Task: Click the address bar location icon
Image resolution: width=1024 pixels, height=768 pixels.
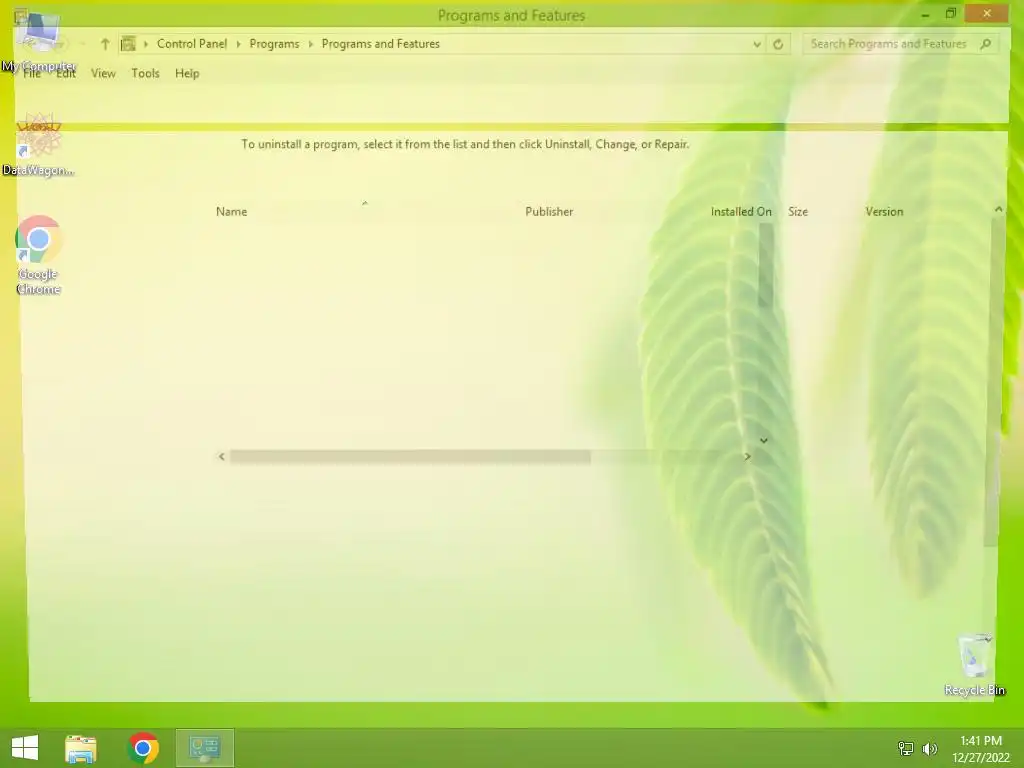Action: tap(128, 44)
